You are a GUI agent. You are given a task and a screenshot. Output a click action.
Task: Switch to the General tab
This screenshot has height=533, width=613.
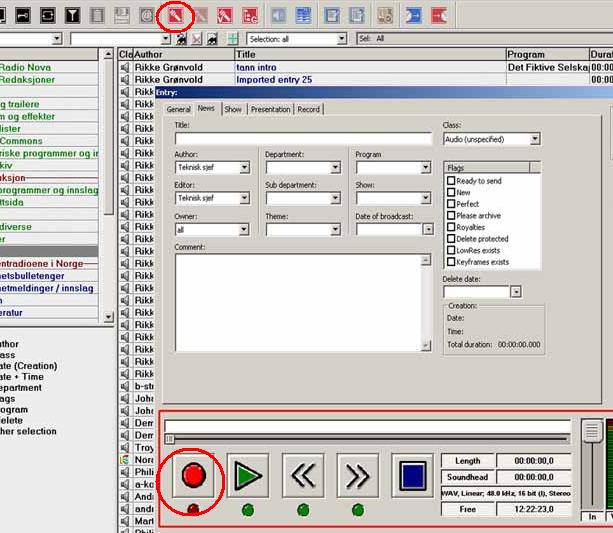(x=179, y=109)
